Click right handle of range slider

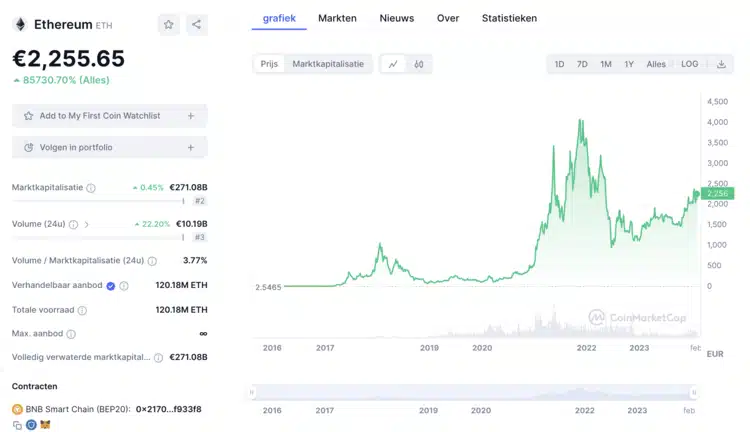pos(694,393)
